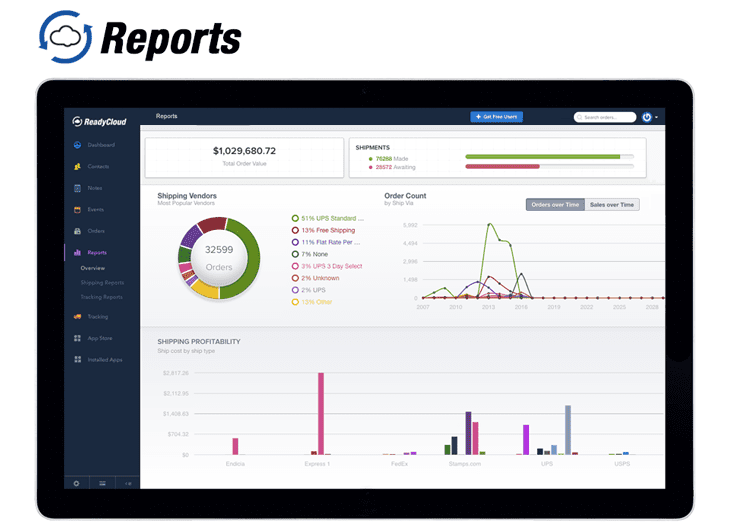This screenshot has width=730, height=532.
Task: Open the App Store menu item
Action: 100,338
